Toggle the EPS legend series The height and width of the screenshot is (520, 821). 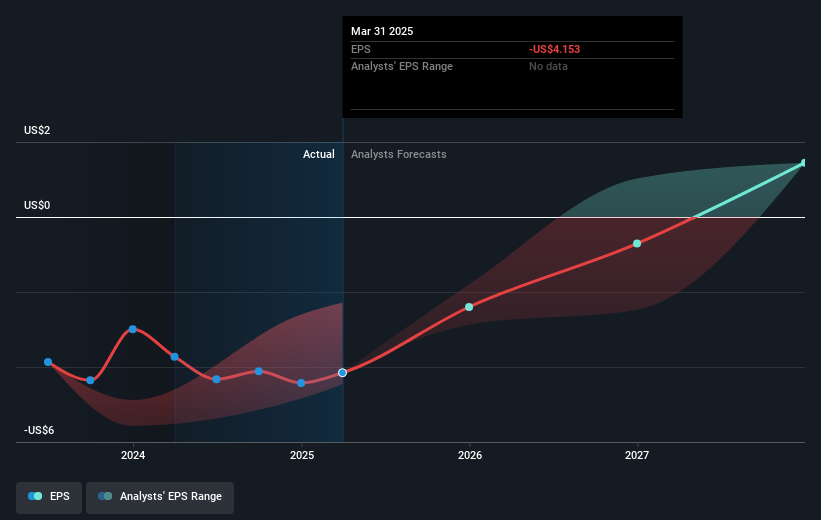click(x=49, y=497)
